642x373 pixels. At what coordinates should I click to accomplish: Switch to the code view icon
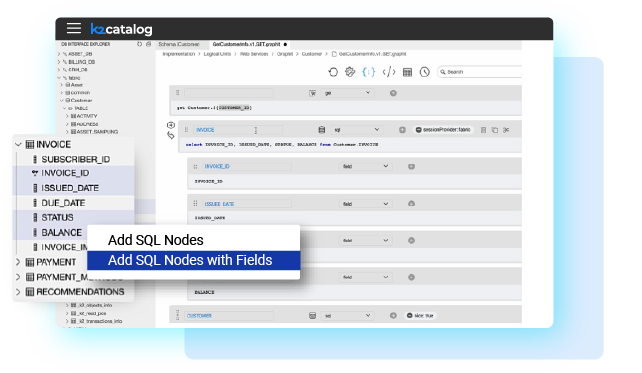[389, 72]
